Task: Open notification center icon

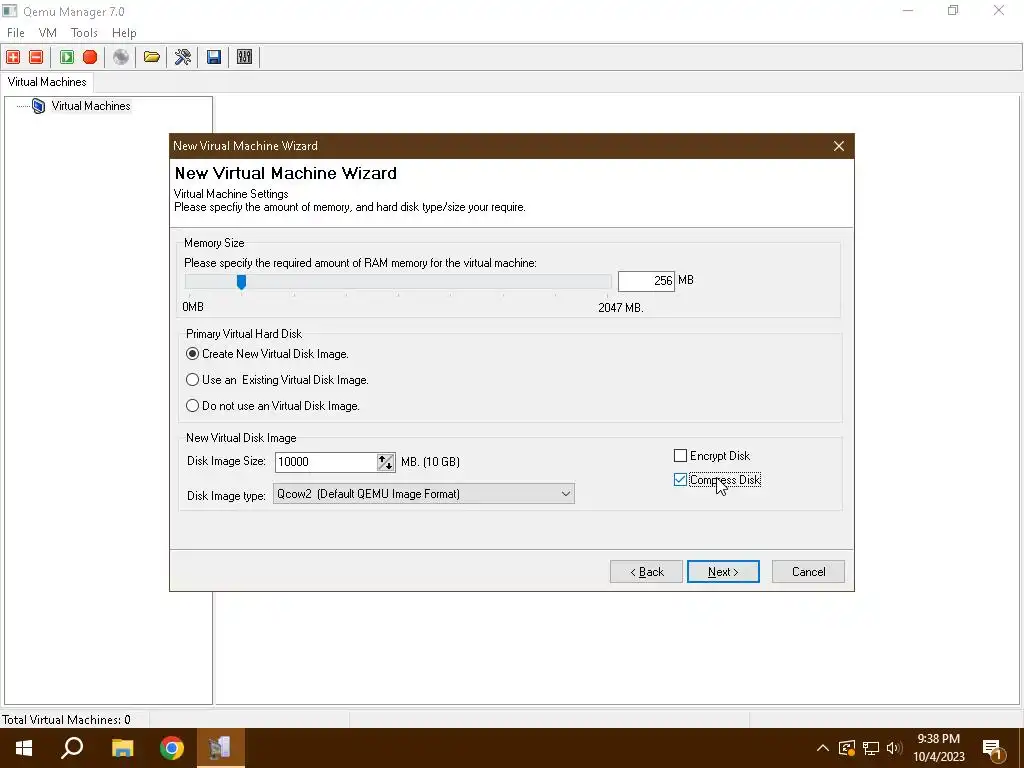Action: (993, 750)
